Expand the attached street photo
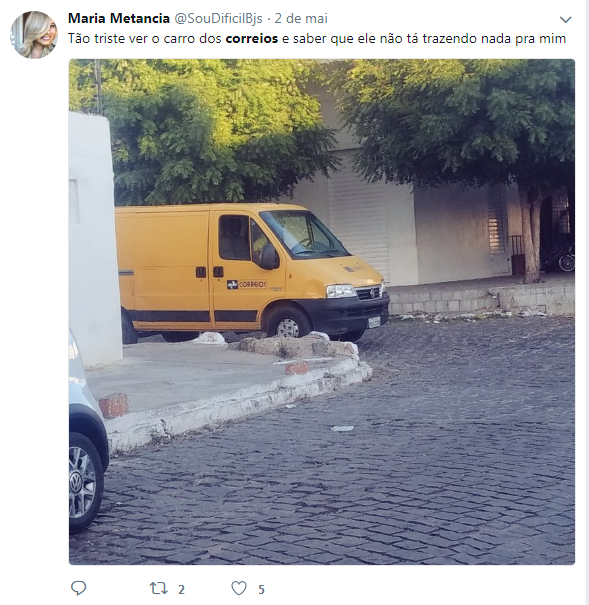This screenshot has width=589, height=605. click(322, 312)
